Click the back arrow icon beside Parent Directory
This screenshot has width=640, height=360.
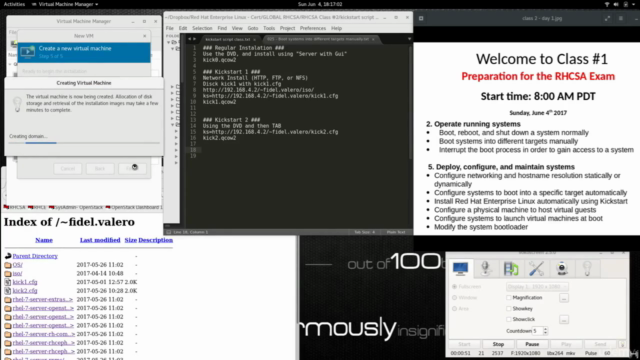(8, 256)
